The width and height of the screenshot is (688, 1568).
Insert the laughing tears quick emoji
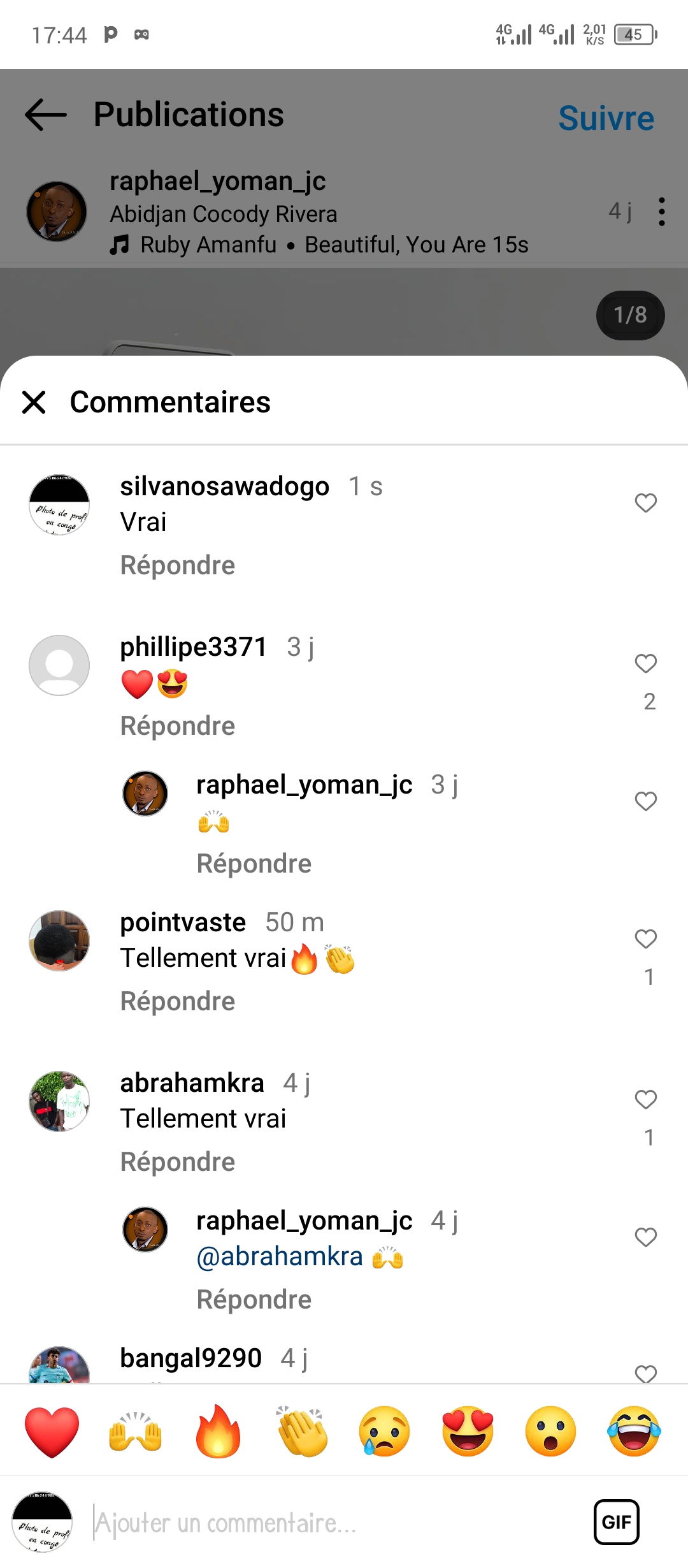point(634,1432)
